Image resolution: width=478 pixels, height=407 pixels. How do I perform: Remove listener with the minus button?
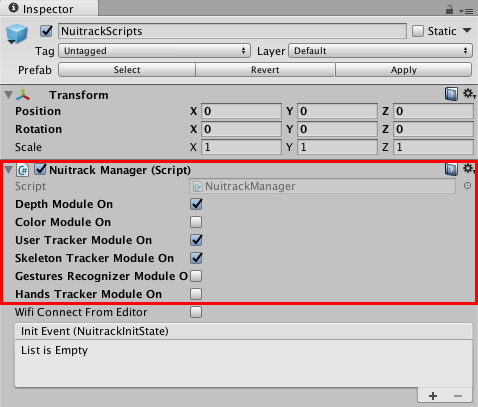pos(458,396)
